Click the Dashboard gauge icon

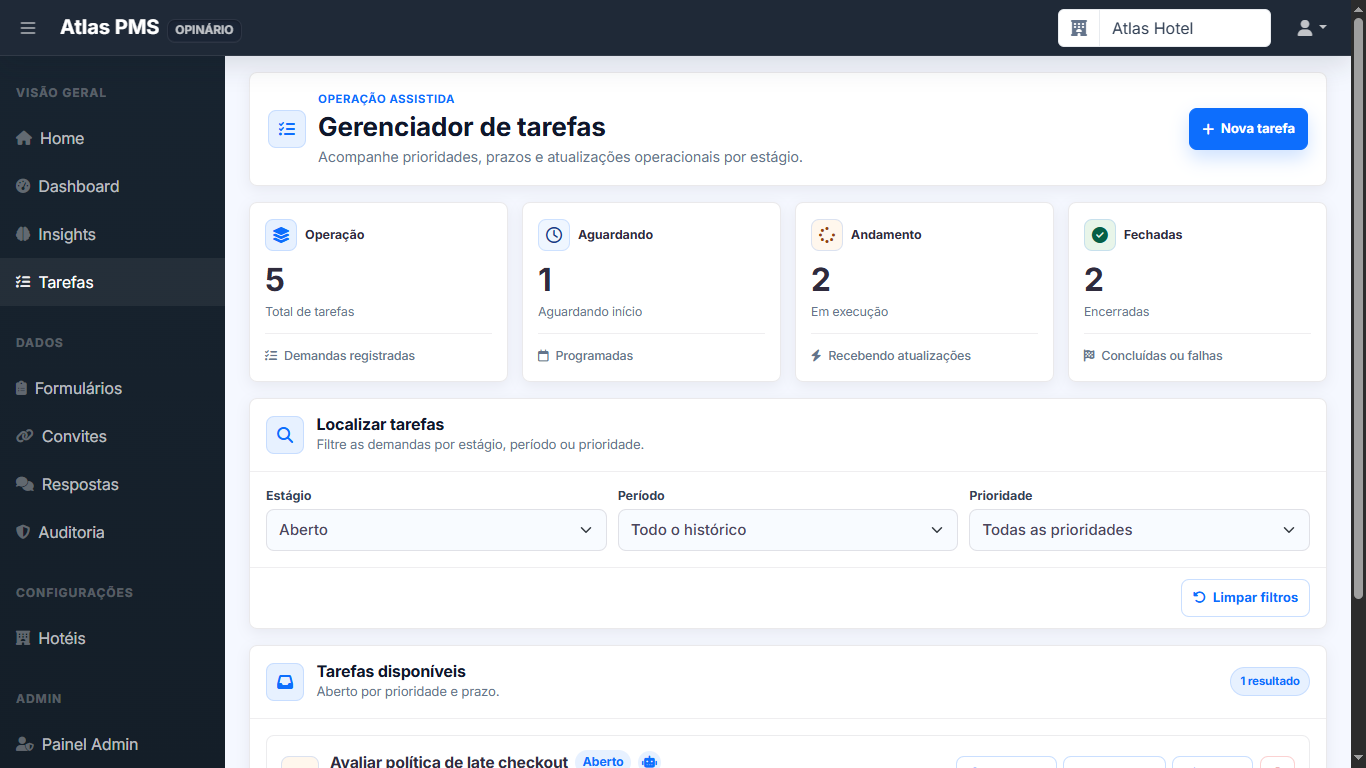pos(24,186)
